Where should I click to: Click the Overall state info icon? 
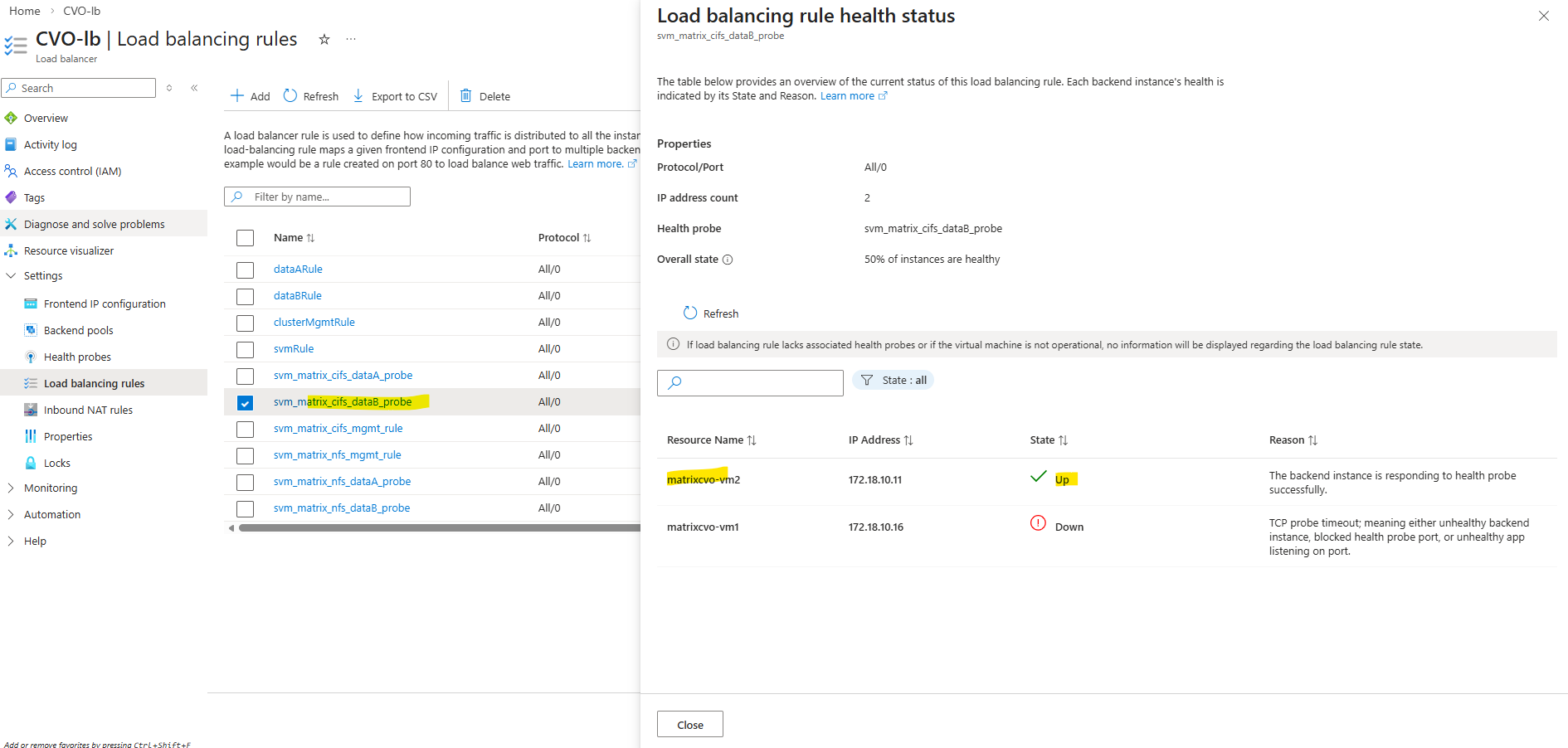(x=728, y=260)
